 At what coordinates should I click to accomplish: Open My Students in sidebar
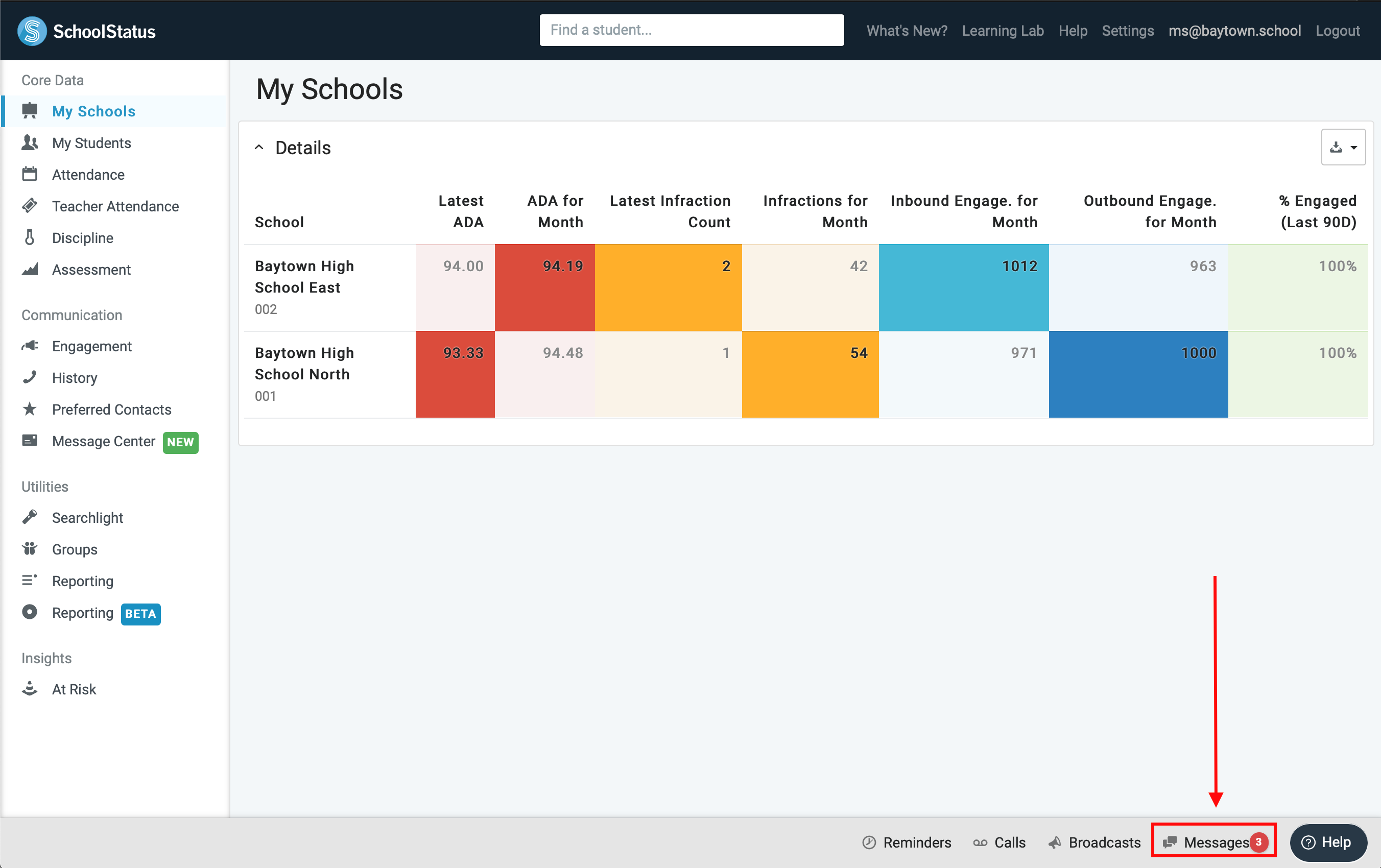92,143
